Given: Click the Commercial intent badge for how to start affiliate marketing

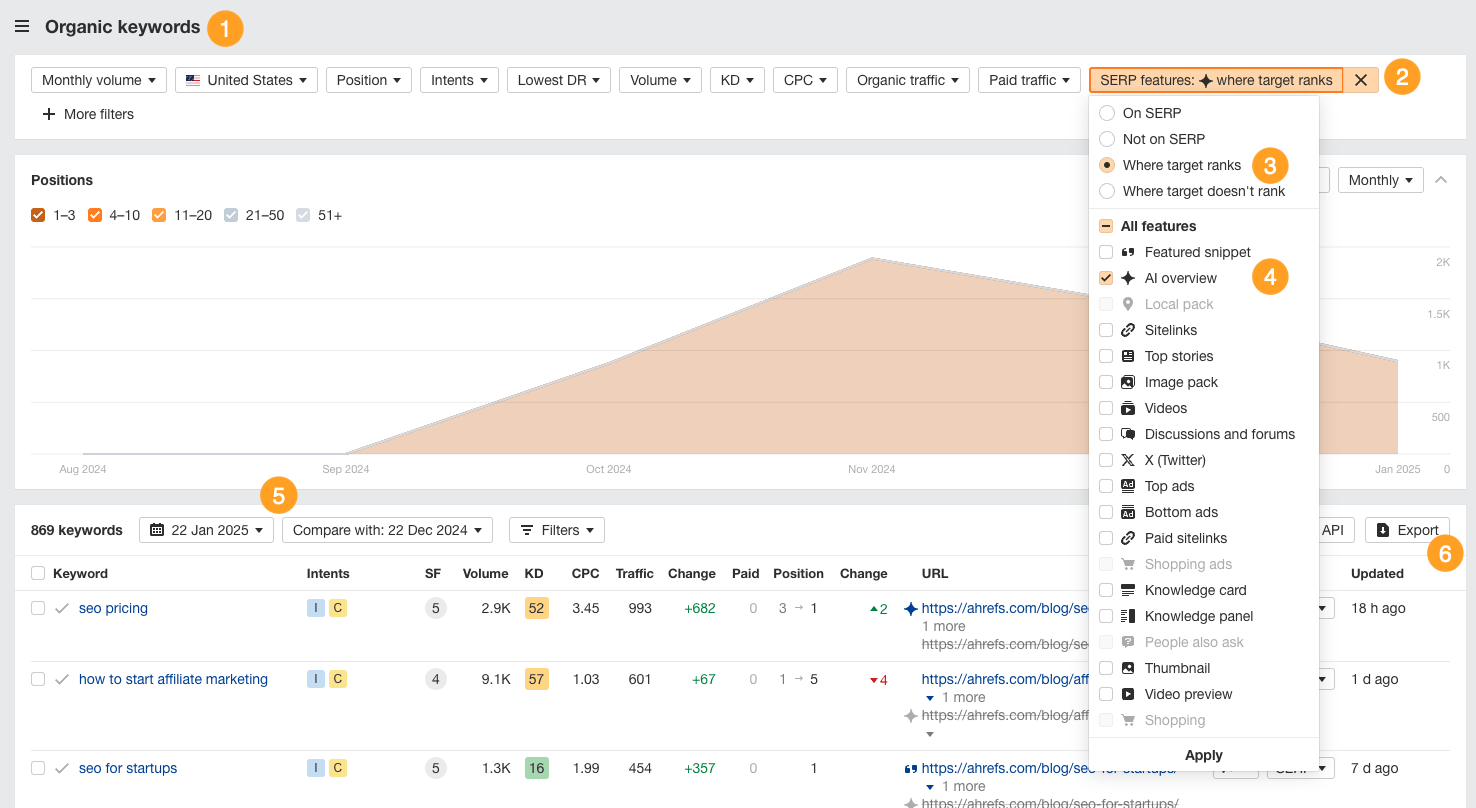Looking at the screenshot, I should [338, 678].
